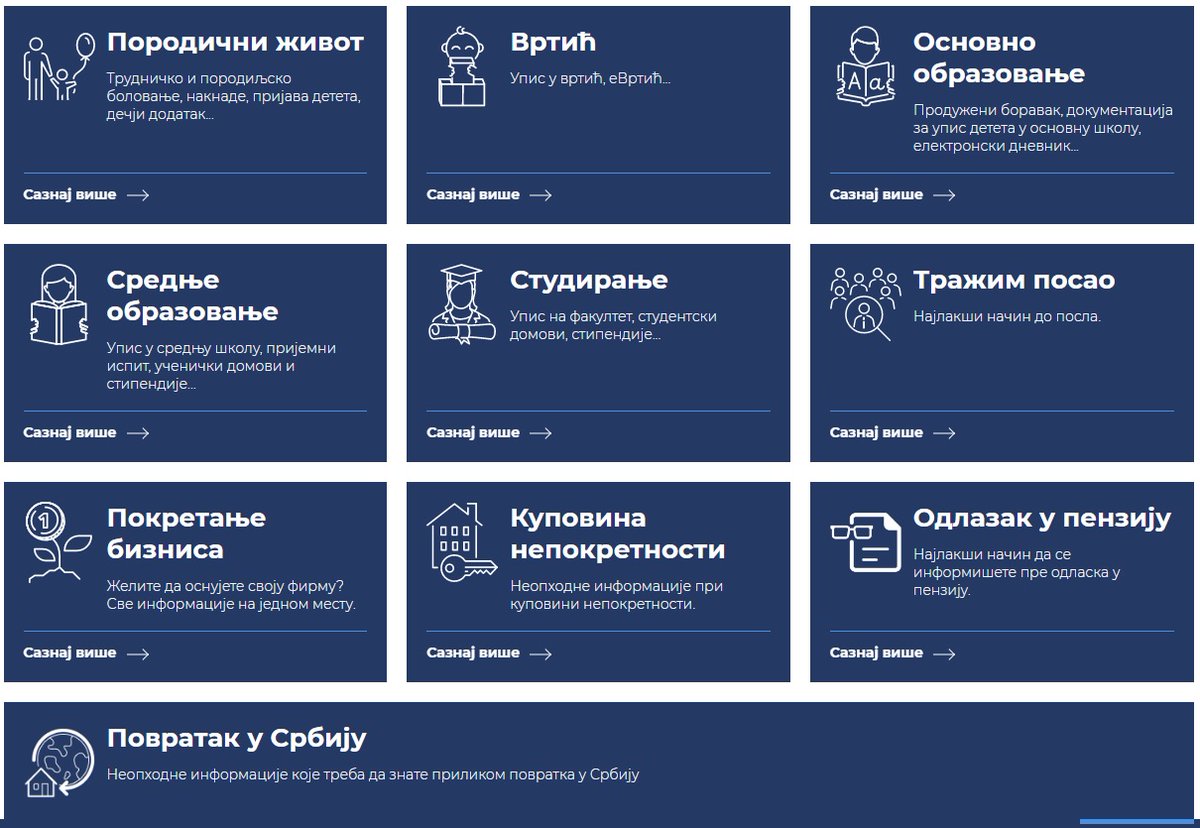Open the Основно образовање heading
This screenshot has width=1200, height=828.
(999, 58)
